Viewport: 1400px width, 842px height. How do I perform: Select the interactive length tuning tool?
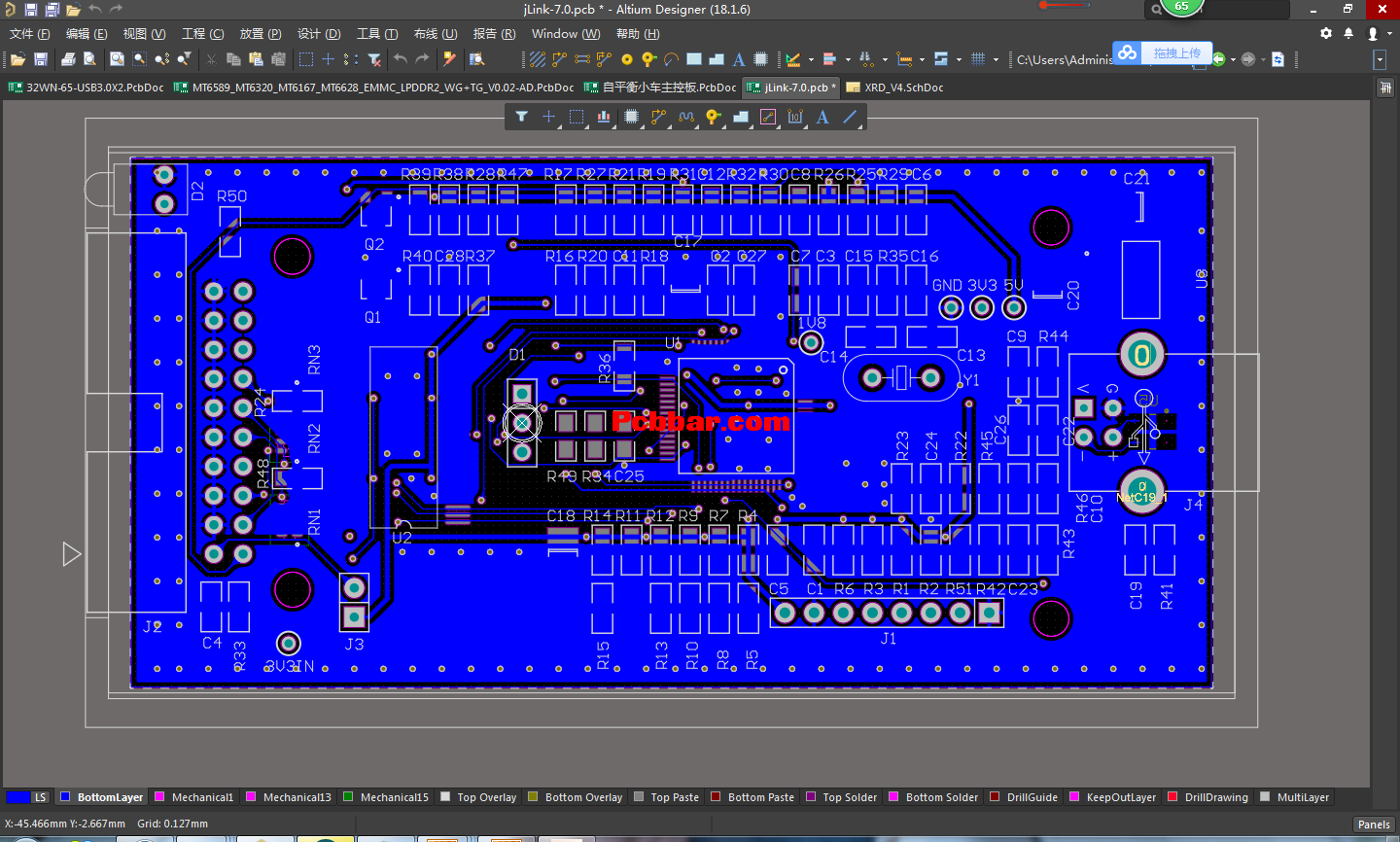tap(686, 117)
